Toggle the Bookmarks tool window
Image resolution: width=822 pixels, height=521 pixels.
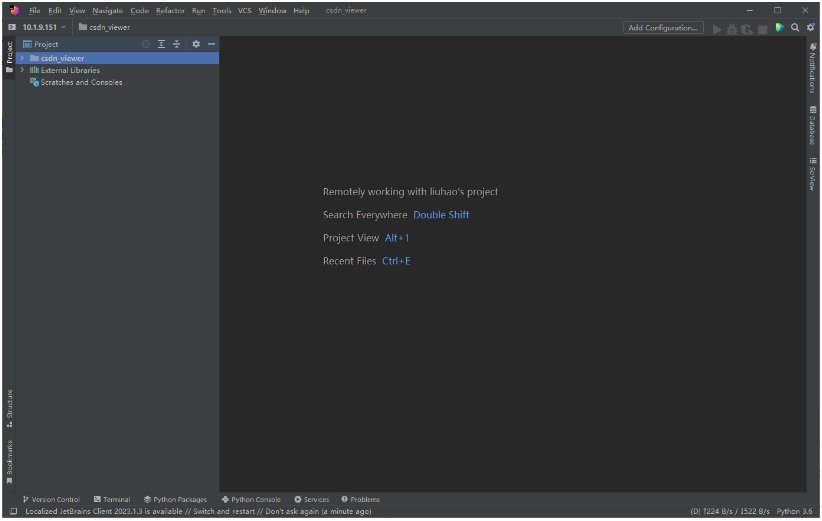pyautogui.click(x=9, y=461)
